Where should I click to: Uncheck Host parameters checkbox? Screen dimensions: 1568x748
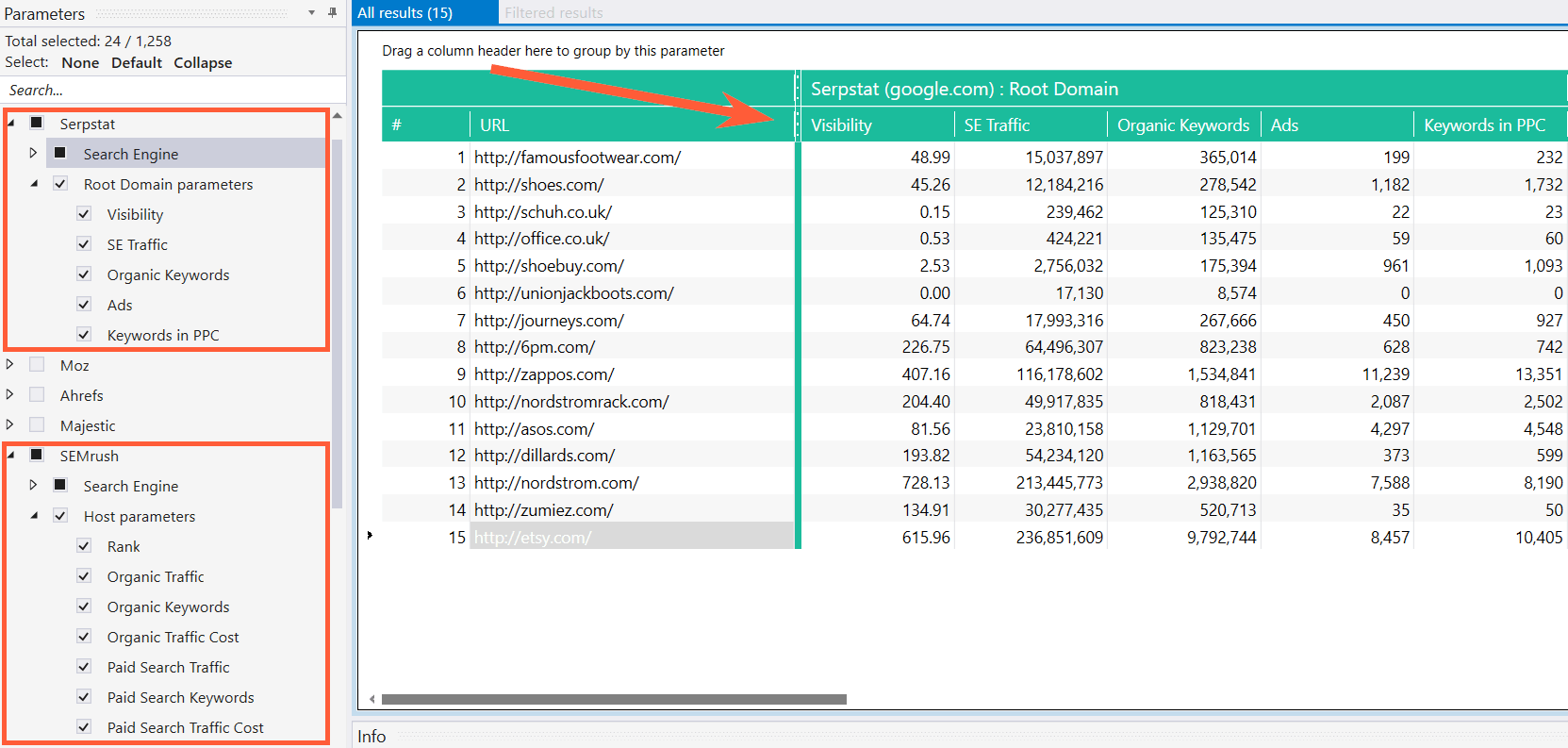click(60, 516)
